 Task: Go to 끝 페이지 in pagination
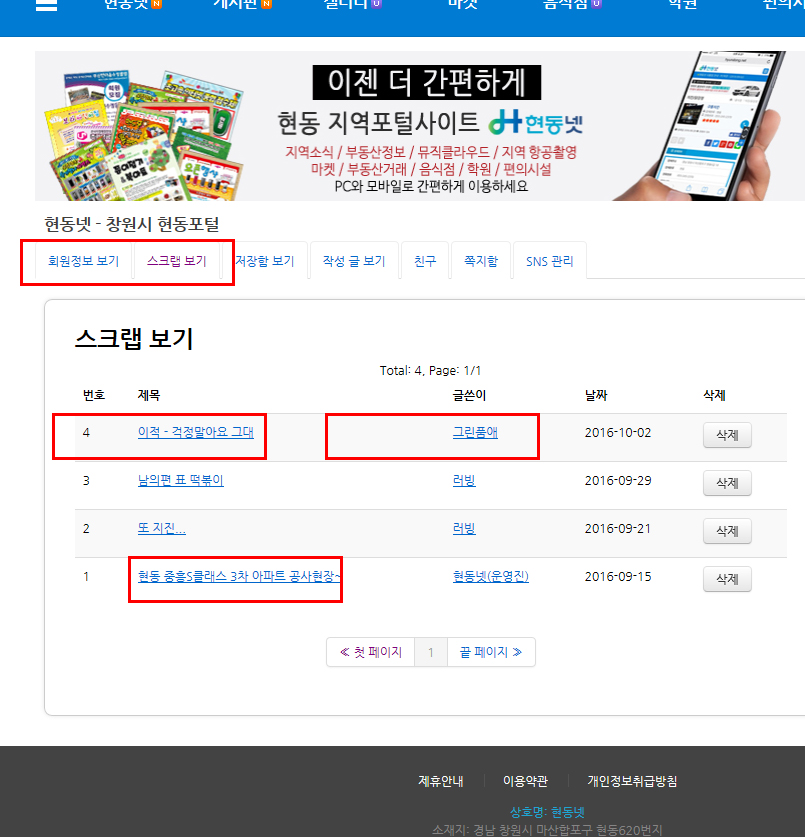coord(491,651)
